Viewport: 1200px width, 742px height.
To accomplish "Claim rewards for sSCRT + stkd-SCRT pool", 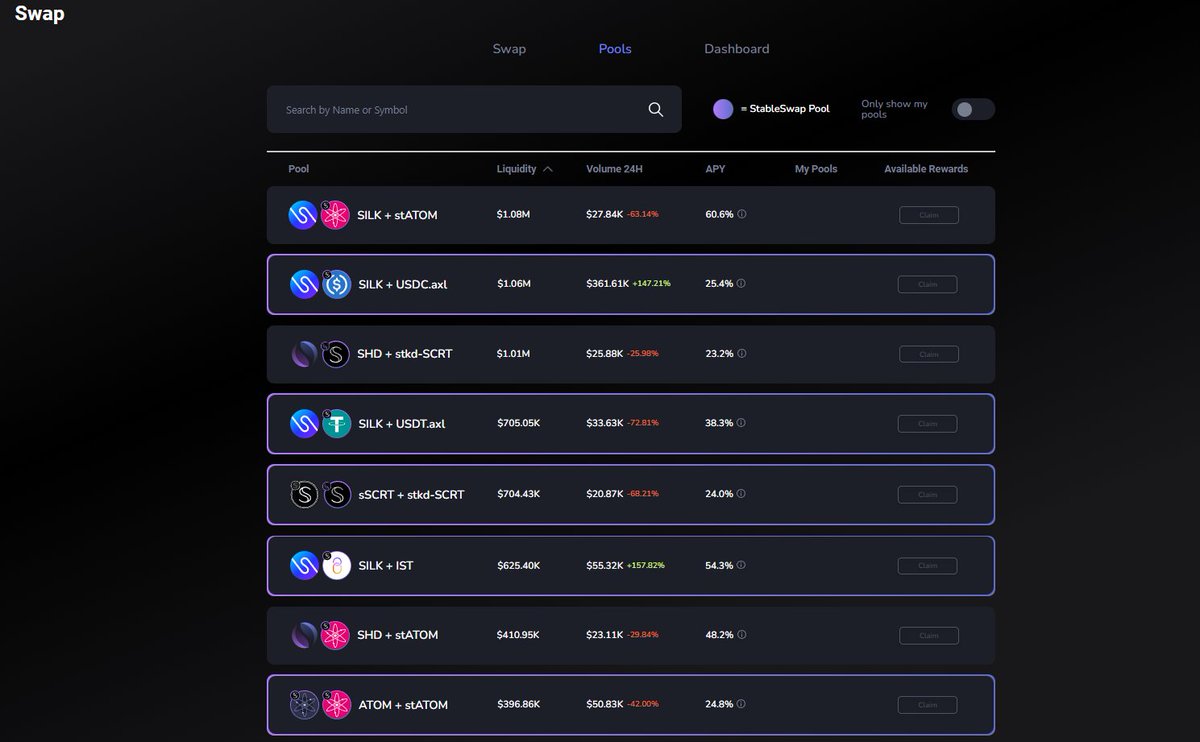I will click(x=927, y=494).
